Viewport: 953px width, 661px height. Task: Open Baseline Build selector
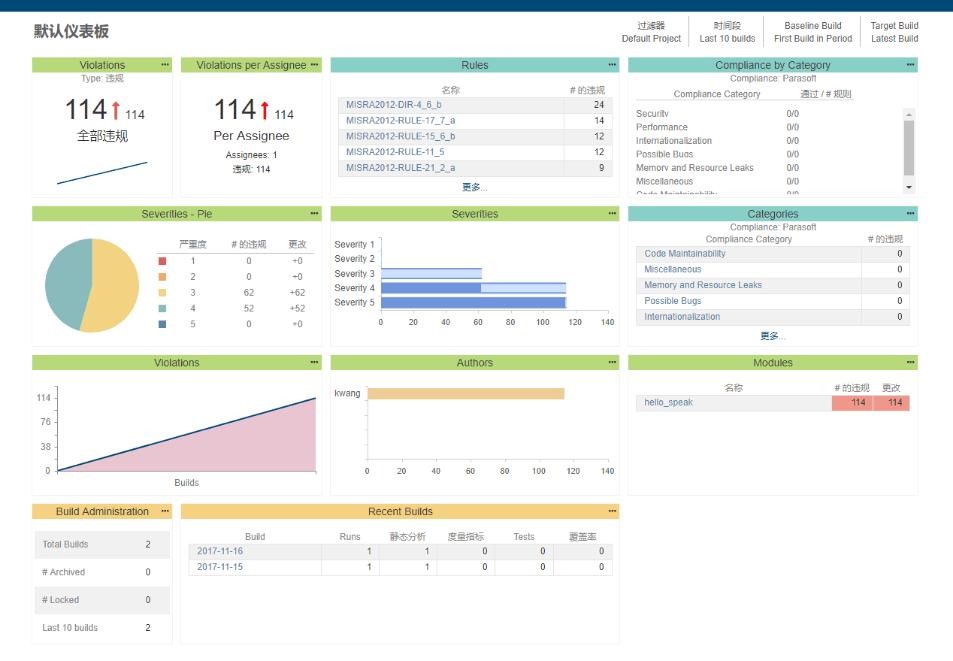(x=813, y=32)
